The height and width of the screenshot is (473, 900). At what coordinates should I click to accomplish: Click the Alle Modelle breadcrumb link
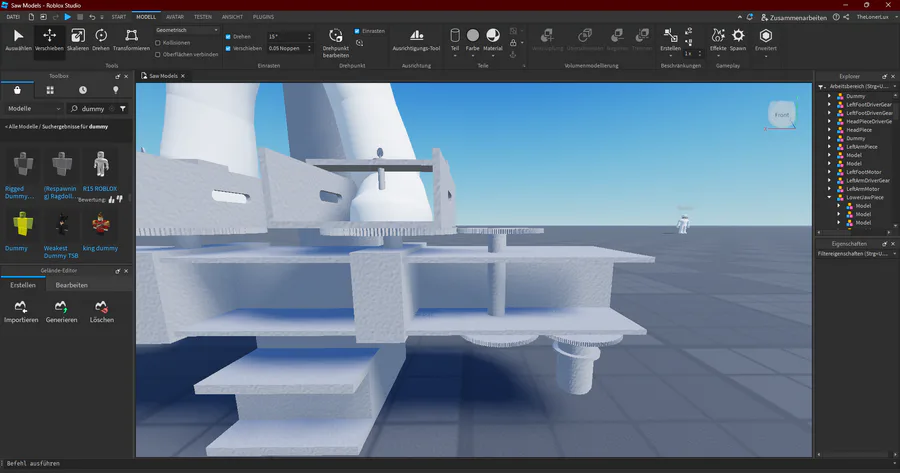[25, 127]
